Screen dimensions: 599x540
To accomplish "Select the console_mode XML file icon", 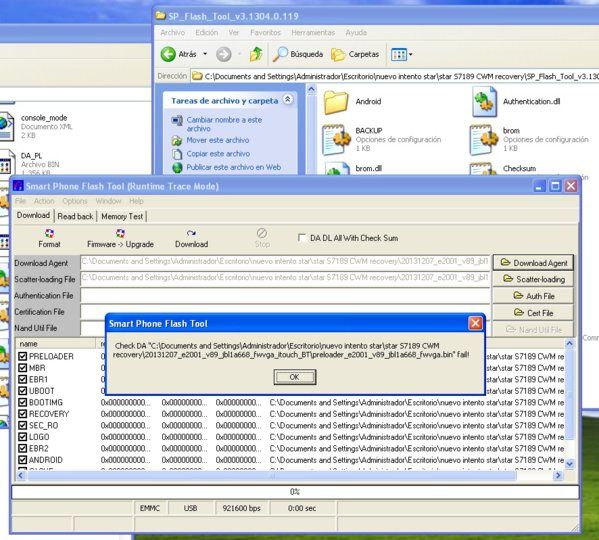I will pyautogui.click(x=7, y=126).
